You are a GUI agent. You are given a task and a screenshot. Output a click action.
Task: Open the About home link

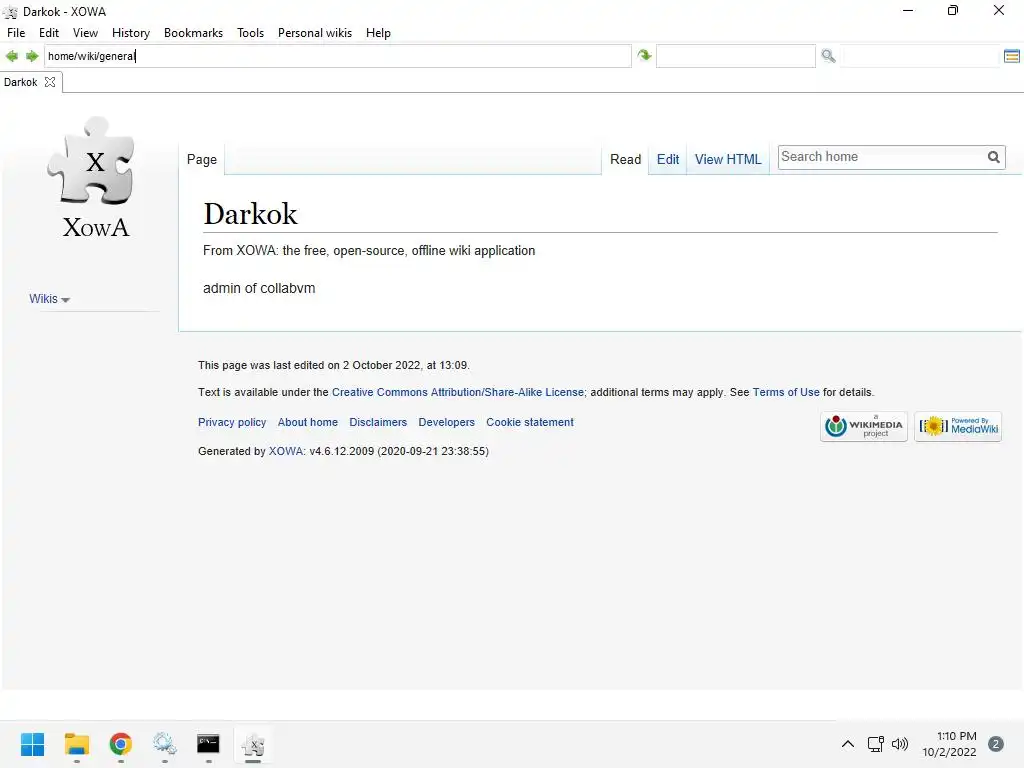coord(308,423)
